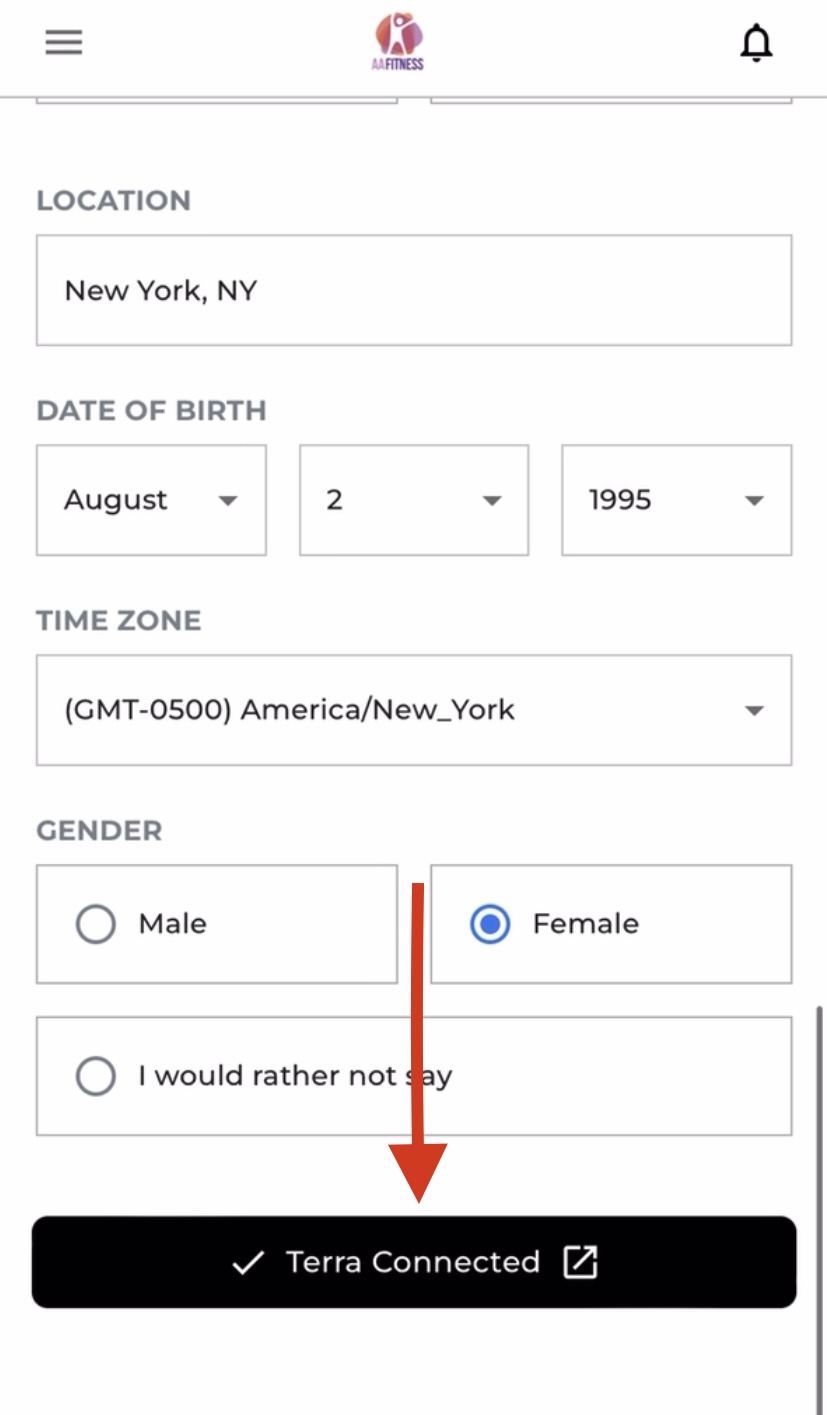
Task: Open the birth day dropdown showing 2
Action: click(413, 500)
